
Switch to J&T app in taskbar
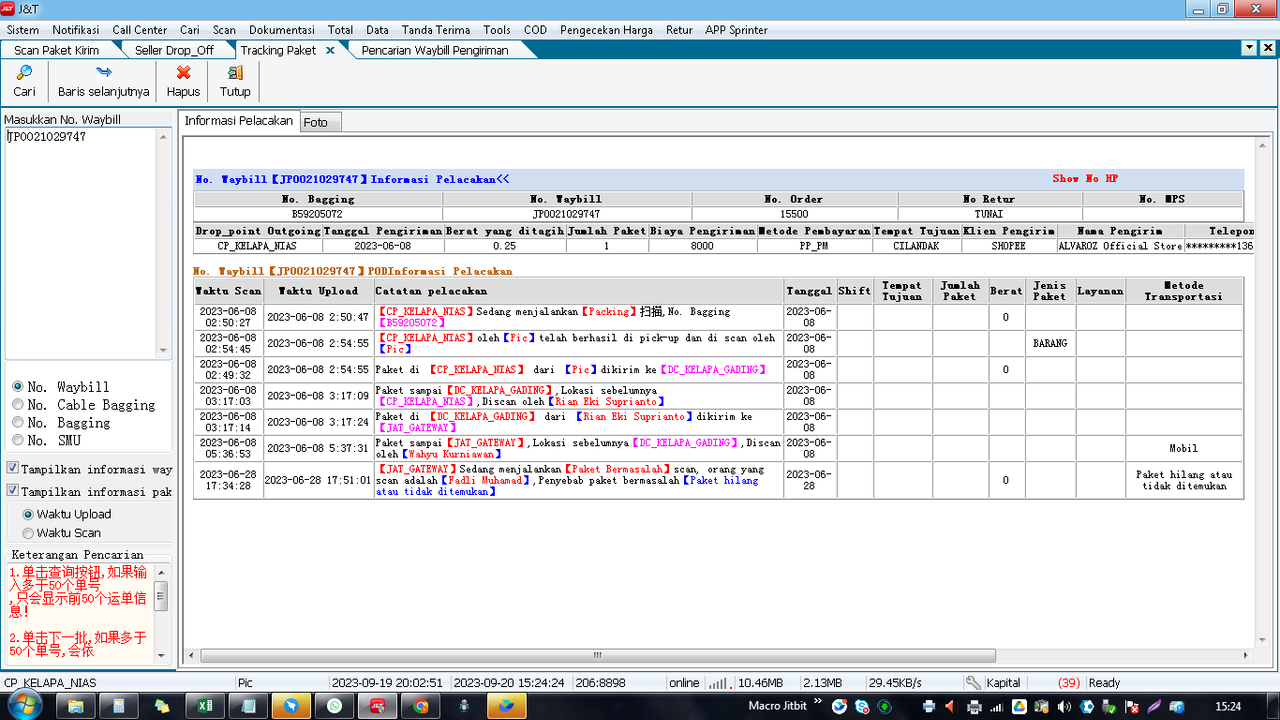[x=378, y=706]
